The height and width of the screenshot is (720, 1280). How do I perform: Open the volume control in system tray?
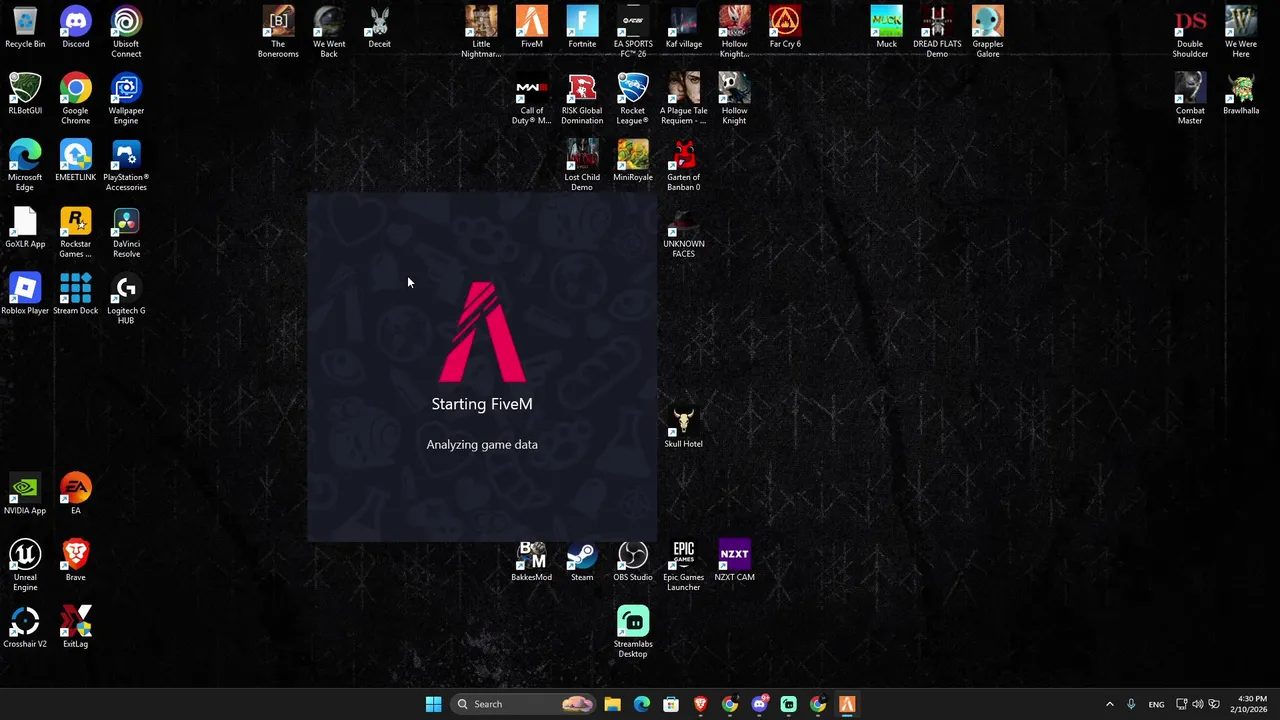(x=1198, y=704)
